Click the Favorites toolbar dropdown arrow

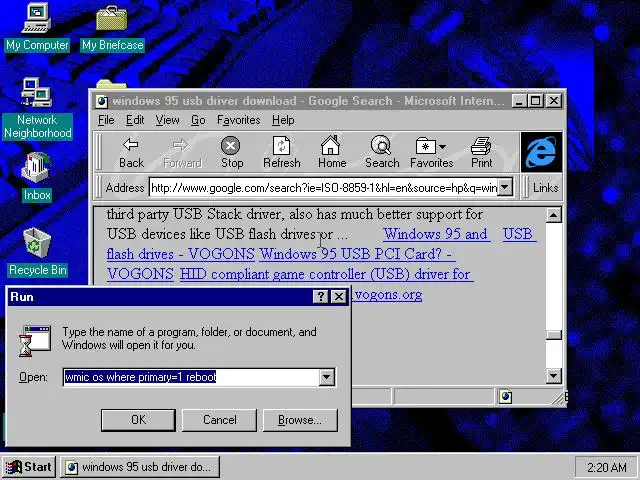pos(442,147)
